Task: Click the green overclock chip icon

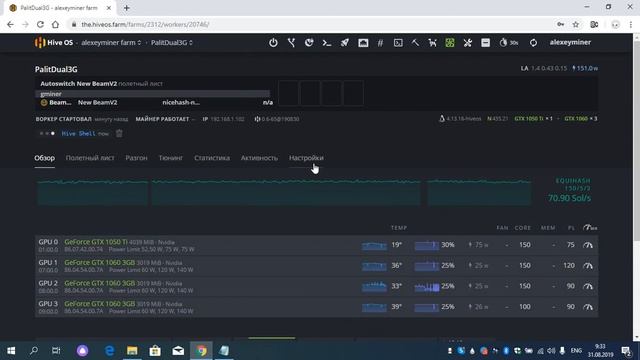Action: [x=450, y=42]
